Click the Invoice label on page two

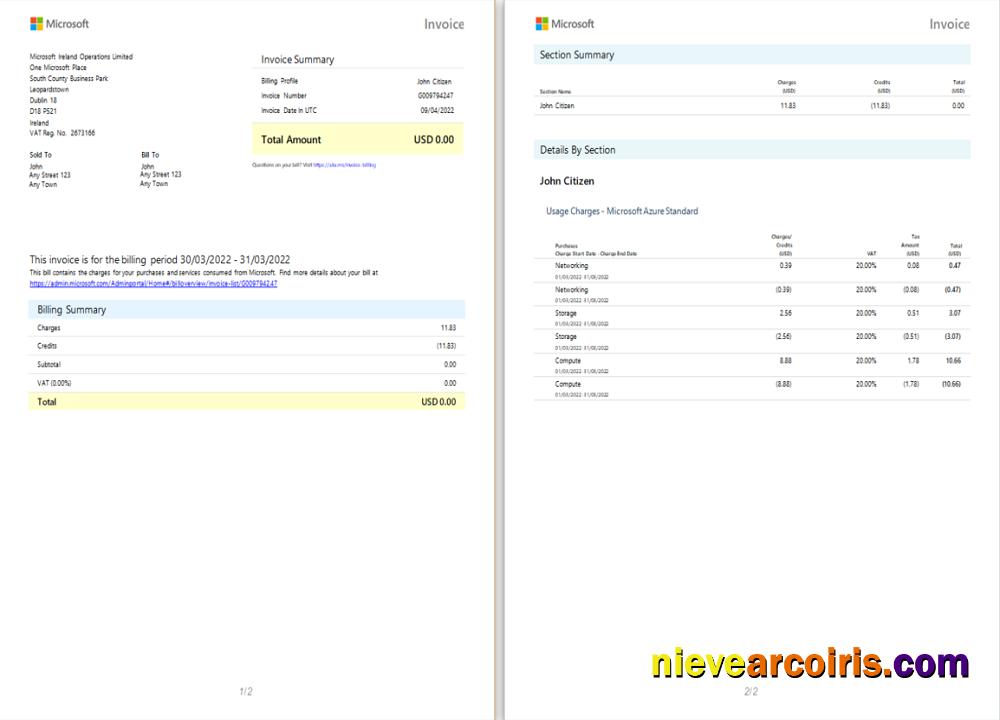(948, 23)
